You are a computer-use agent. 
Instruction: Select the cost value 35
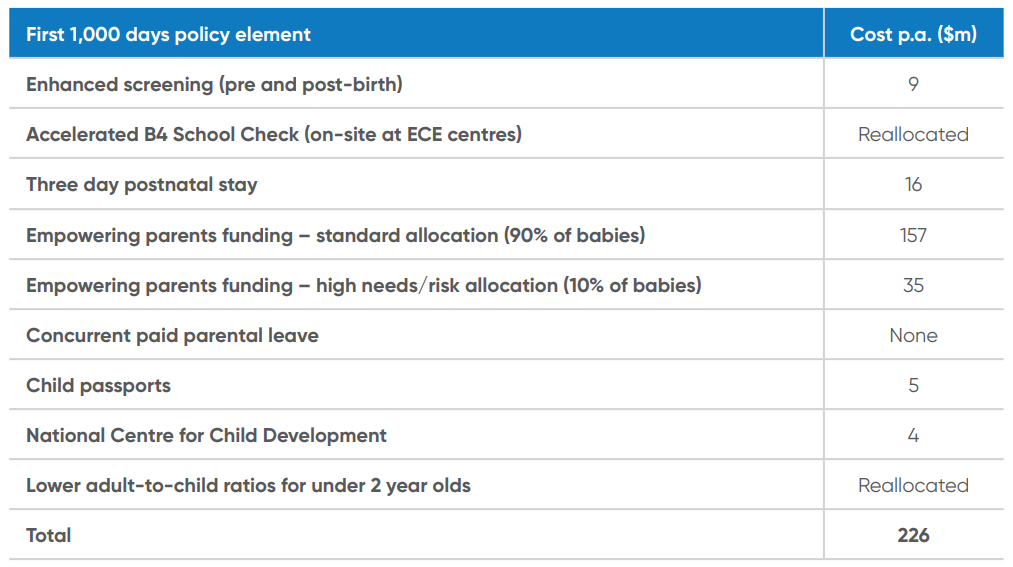[913, 285]
